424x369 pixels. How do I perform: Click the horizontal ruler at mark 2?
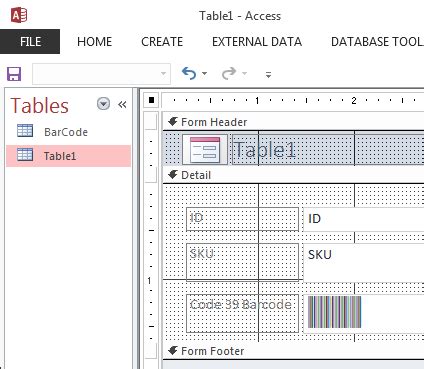click(354, 100)
